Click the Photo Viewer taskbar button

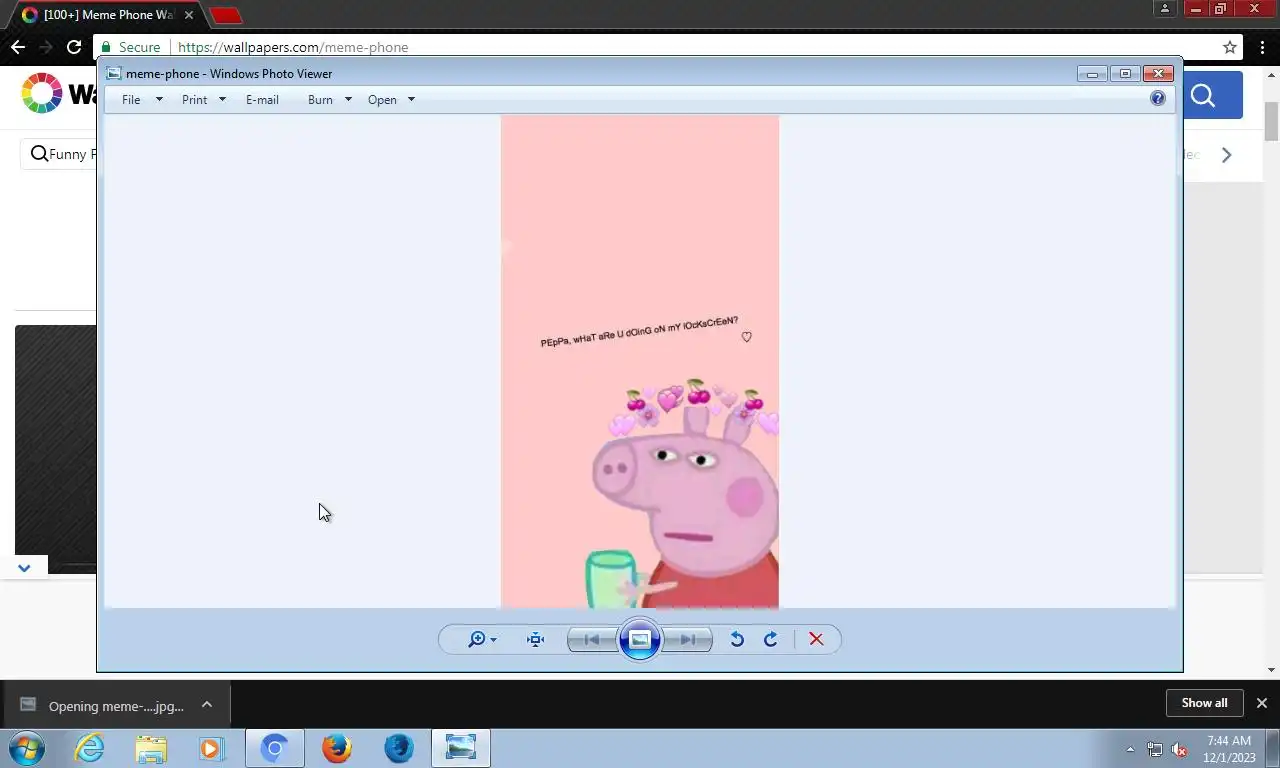(x=461, y=748)
